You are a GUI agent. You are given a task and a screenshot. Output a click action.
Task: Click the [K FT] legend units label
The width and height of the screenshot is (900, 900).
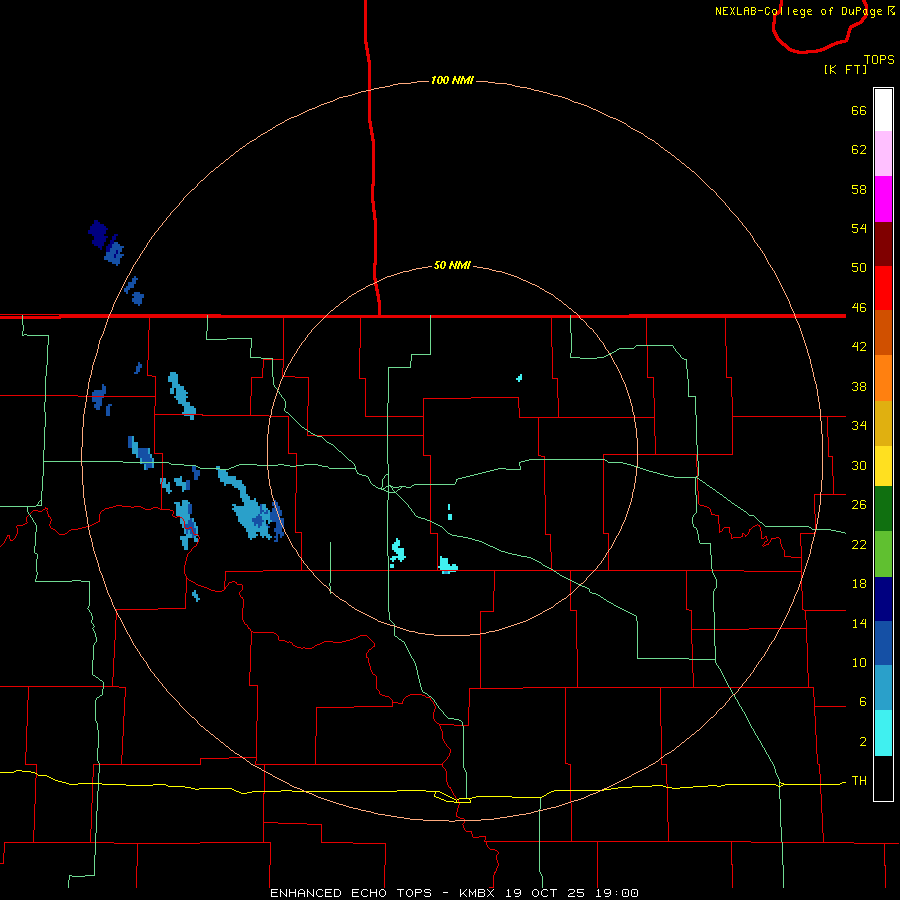845,69
